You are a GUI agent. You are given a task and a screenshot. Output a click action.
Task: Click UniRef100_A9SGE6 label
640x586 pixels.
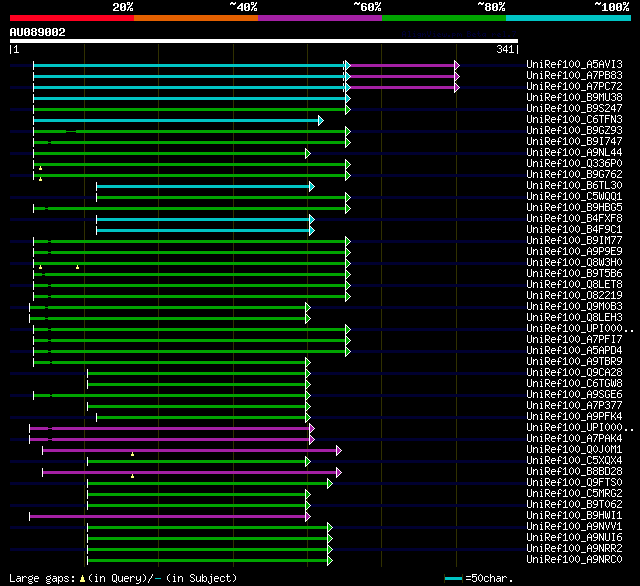point(574,395)
